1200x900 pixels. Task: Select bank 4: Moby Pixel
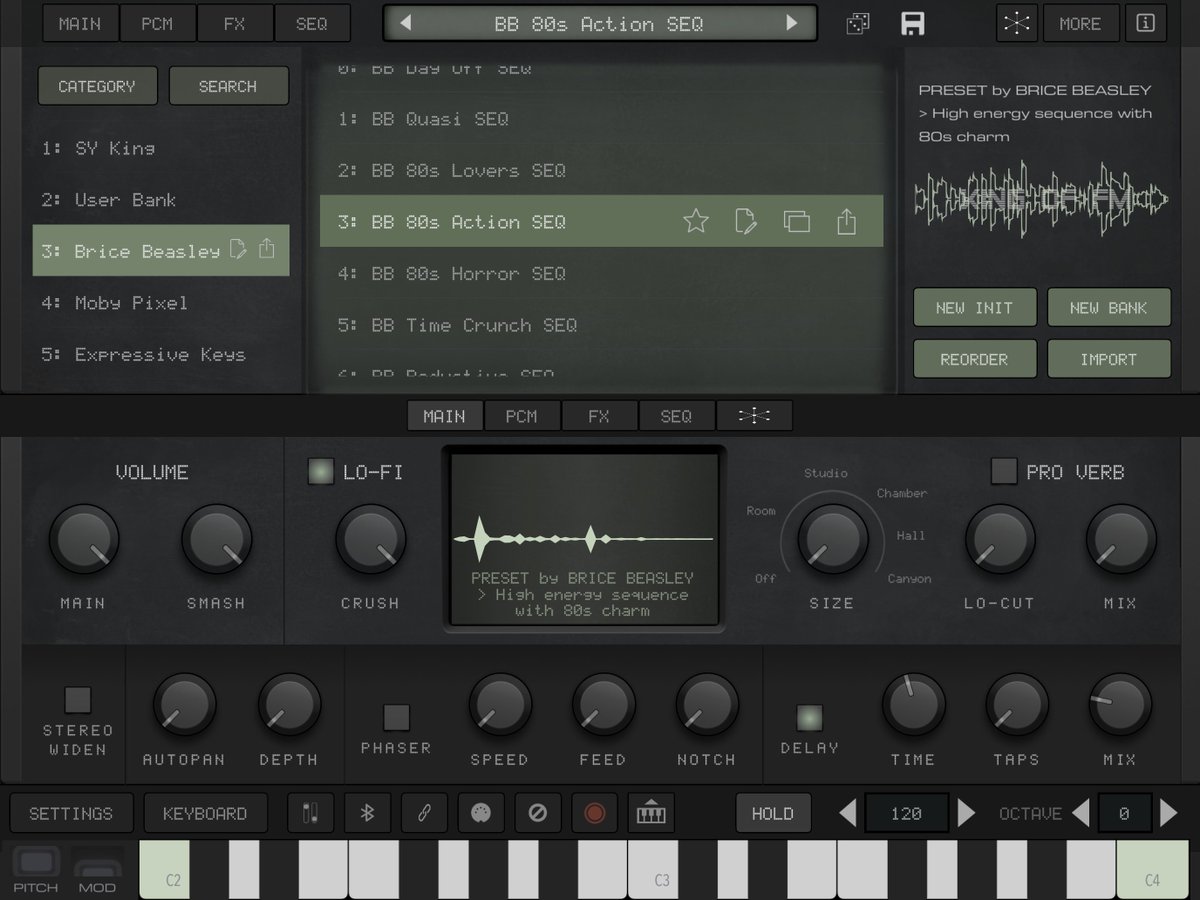(x=160, y=302)
